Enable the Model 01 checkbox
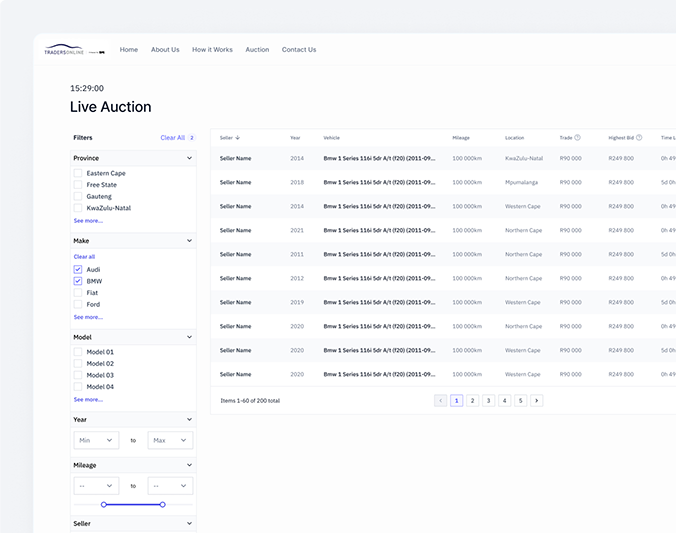Image resolution: width=676 pixels, height=533 pixels. coord(78,352)
